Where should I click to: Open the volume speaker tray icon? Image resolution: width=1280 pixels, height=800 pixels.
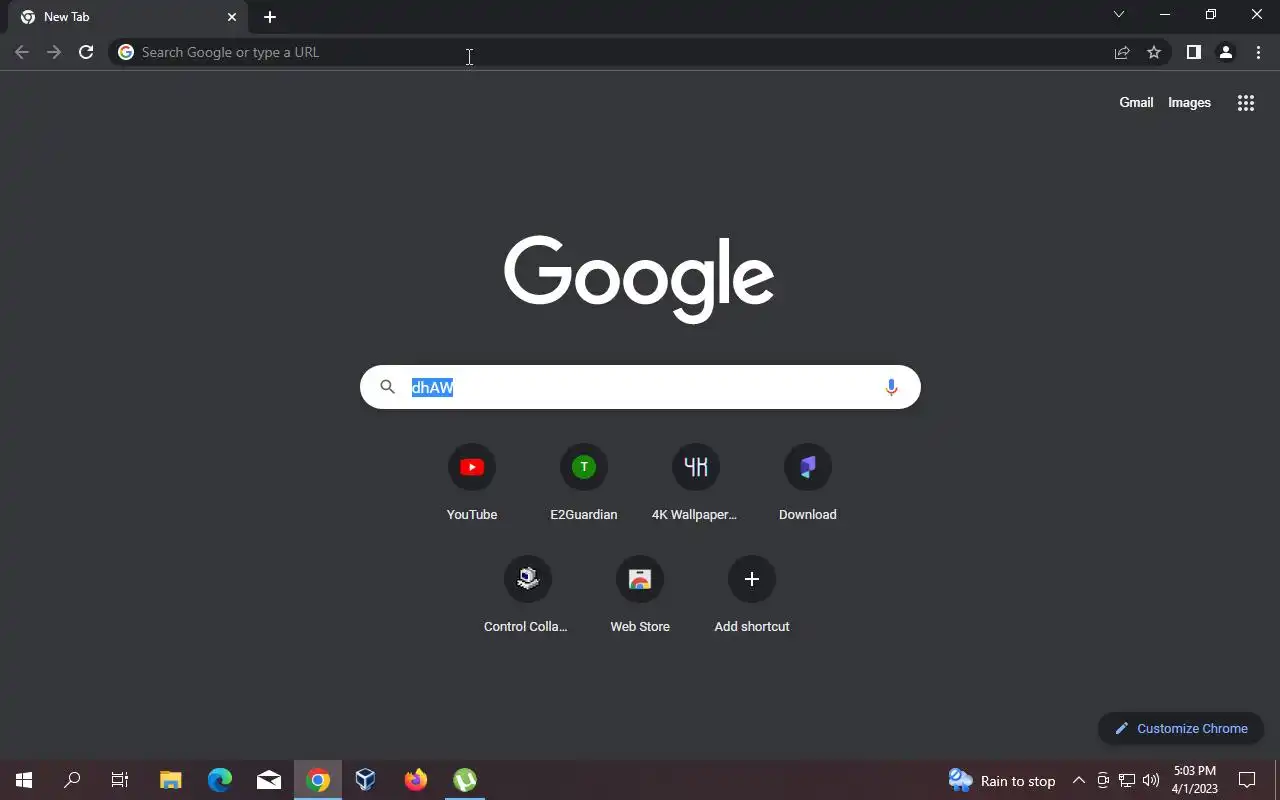1151,780
